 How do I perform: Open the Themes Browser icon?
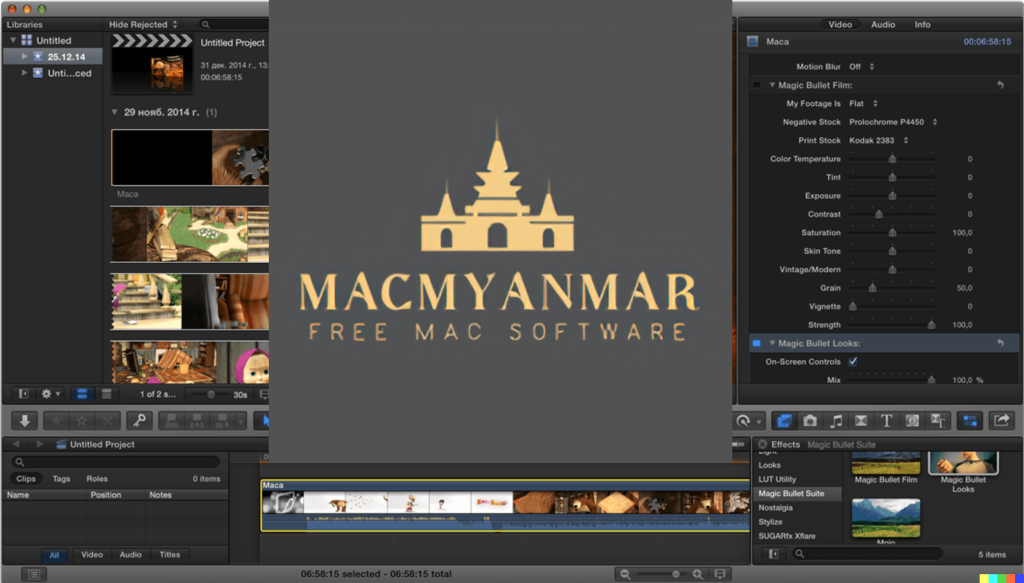[x=938, y=421]
